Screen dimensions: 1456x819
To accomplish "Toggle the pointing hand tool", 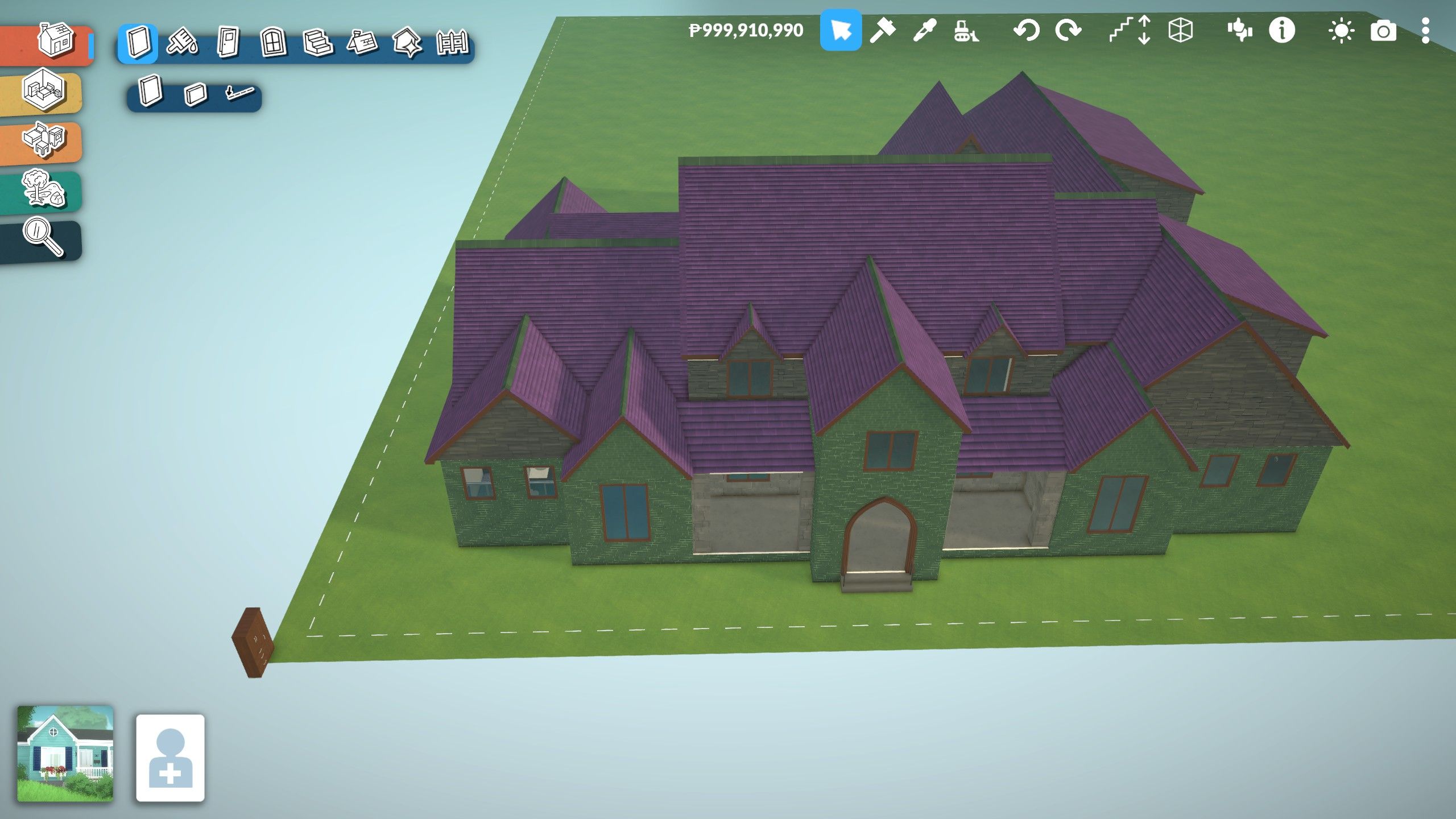I will 1239,30.
